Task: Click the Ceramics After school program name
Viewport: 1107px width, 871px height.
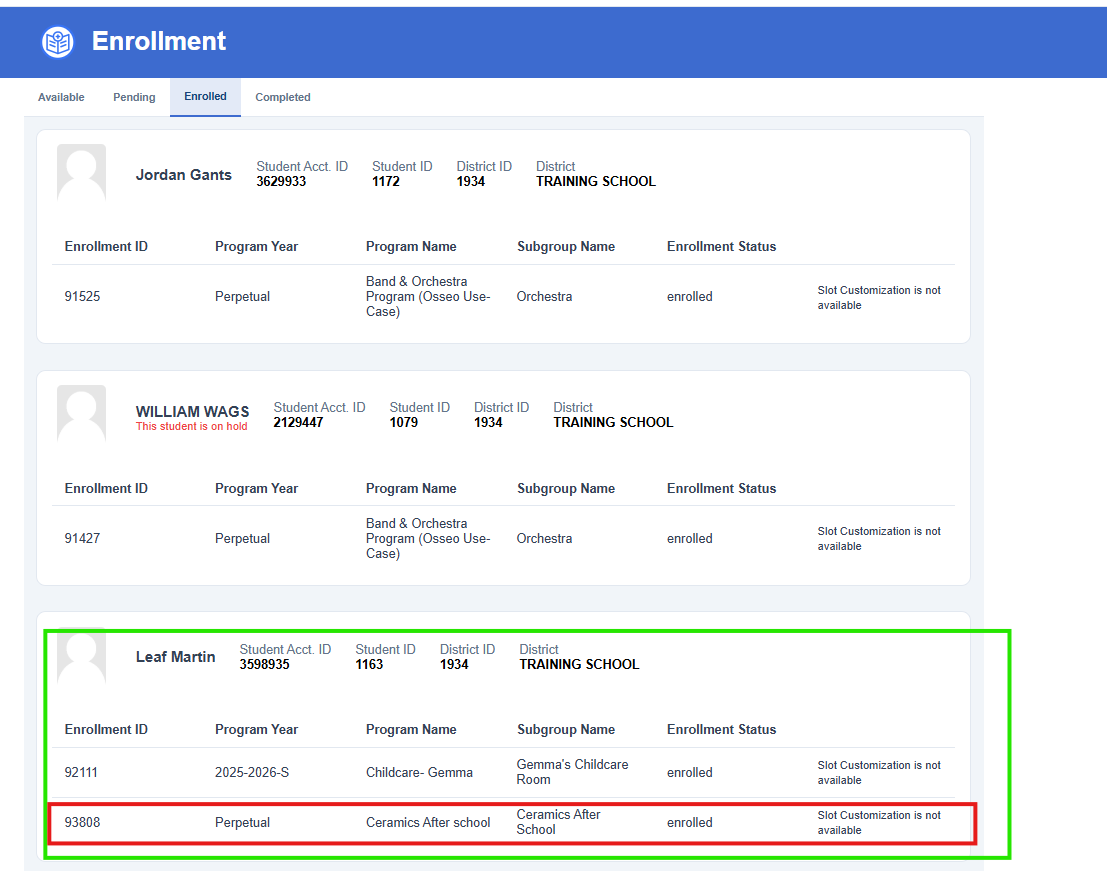Action: (x=428, y=823)
